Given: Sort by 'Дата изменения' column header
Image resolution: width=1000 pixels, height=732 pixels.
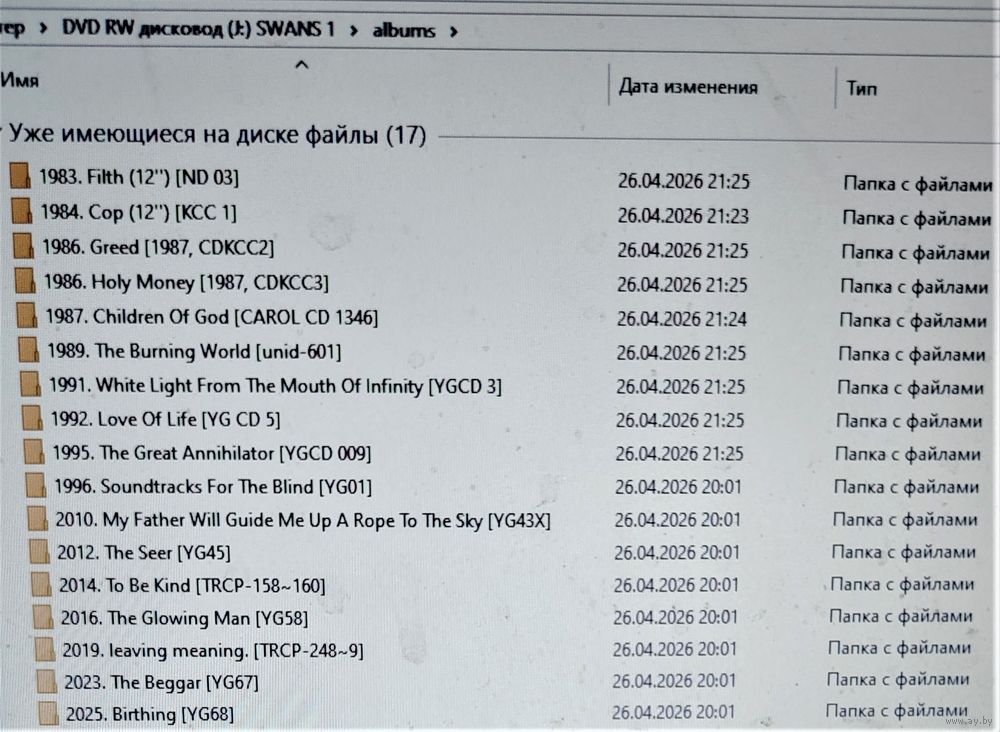Looking at the screenshot, I should click(x=688, y=87).
